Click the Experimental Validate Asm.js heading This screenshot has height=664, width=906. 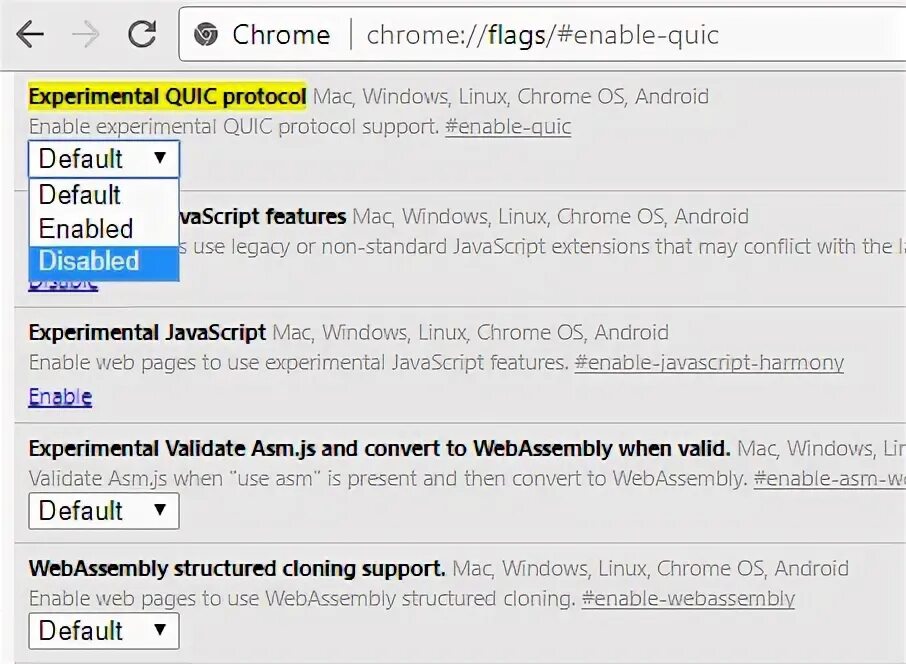[379, 449]
